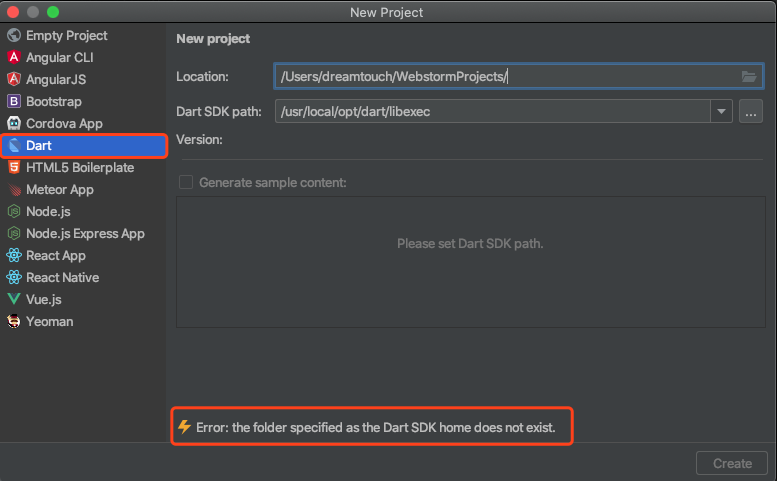Select the Yeoman mascot icon
The height and width of the screenshot is (481, 777).
click(x=14, y=321)
